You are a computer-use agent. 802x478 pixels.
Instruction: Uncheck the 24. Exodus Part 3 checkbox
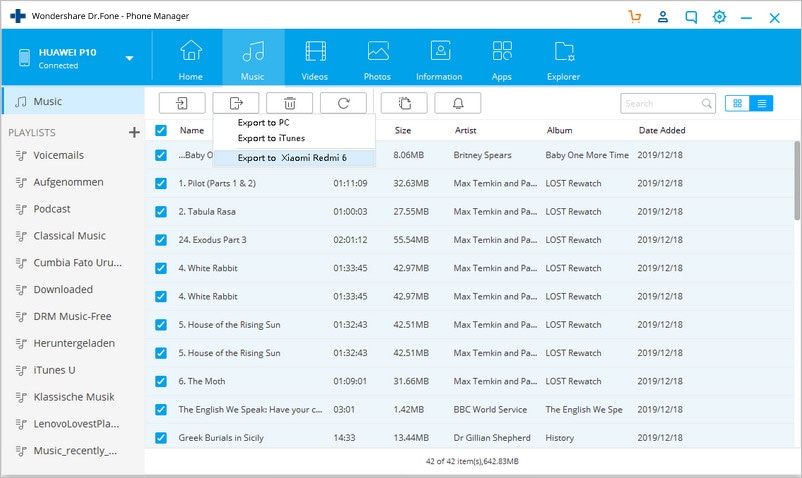pos(161,240)
